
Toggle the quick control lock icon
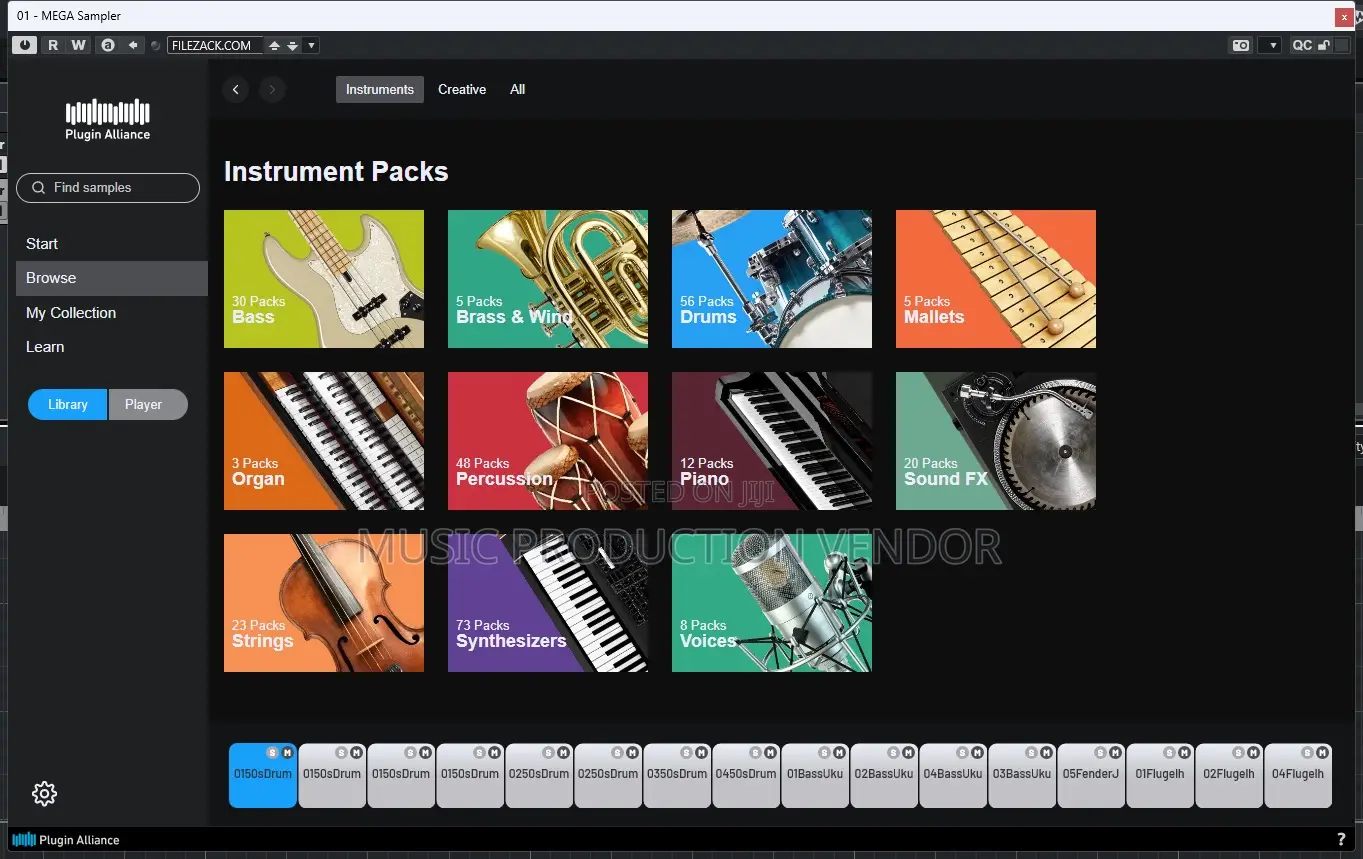[x=1324, y=45]
